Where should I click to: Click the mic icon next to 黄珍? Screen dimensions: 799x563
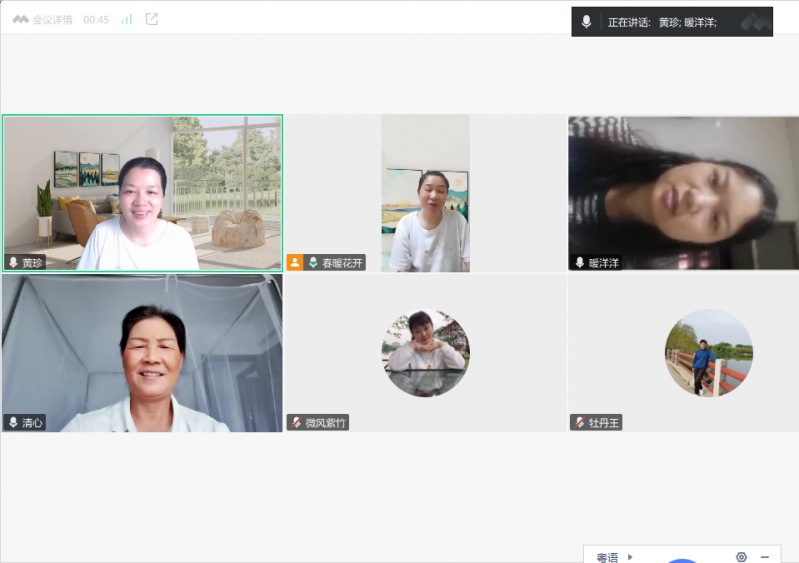point(13,263)
